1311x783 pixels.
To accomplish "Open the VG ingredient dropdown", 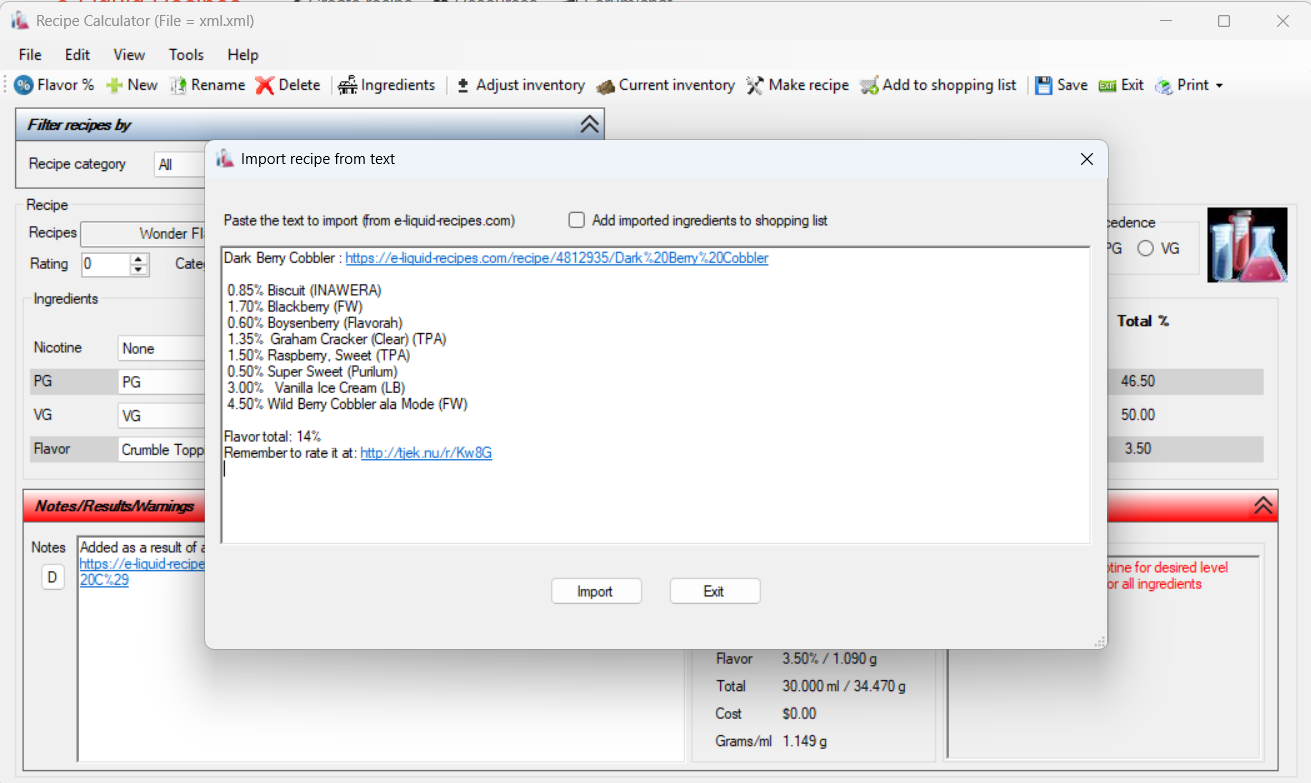I will tap(162, 415).
